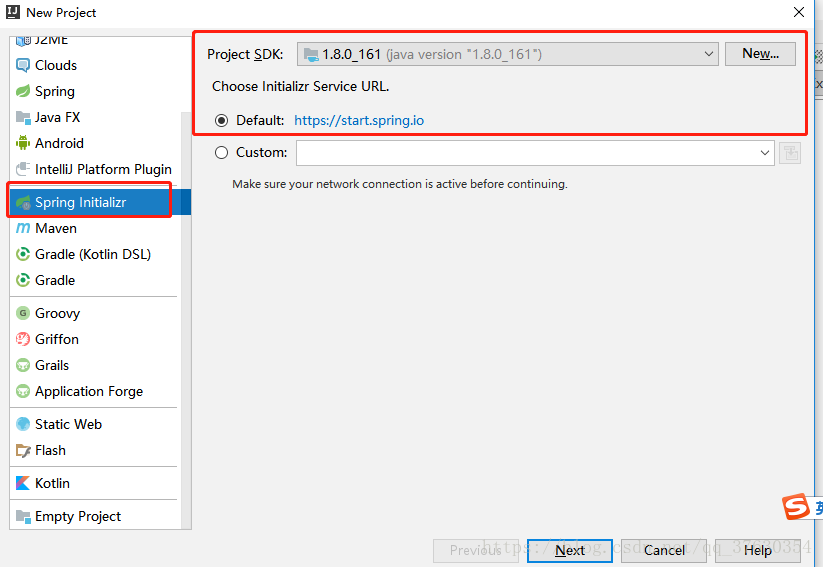Click the Spring Initializr icon

point(23,203)
